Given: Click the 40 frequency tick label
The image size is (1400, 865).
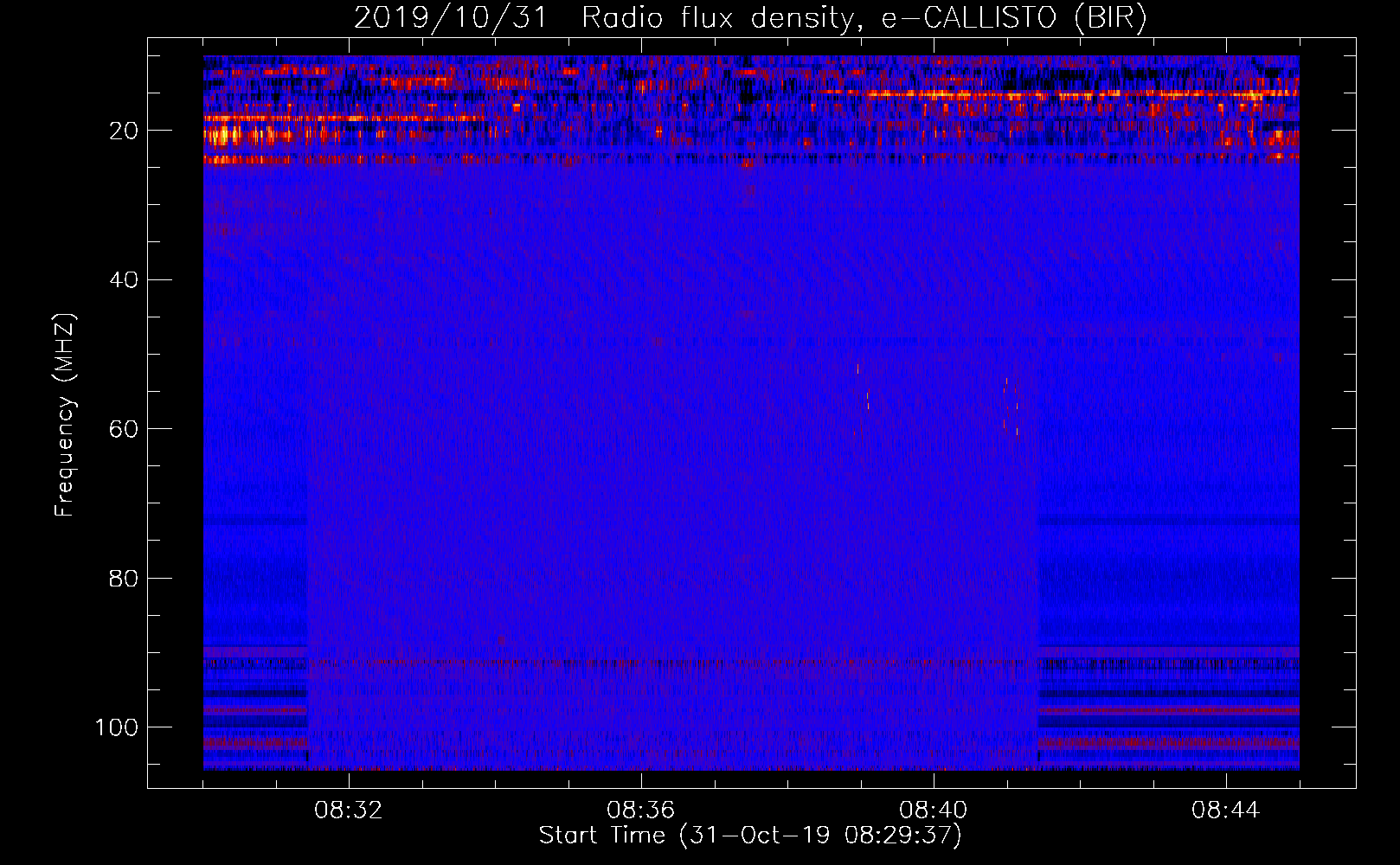Looking at the screenshot, I should point(124,280).
